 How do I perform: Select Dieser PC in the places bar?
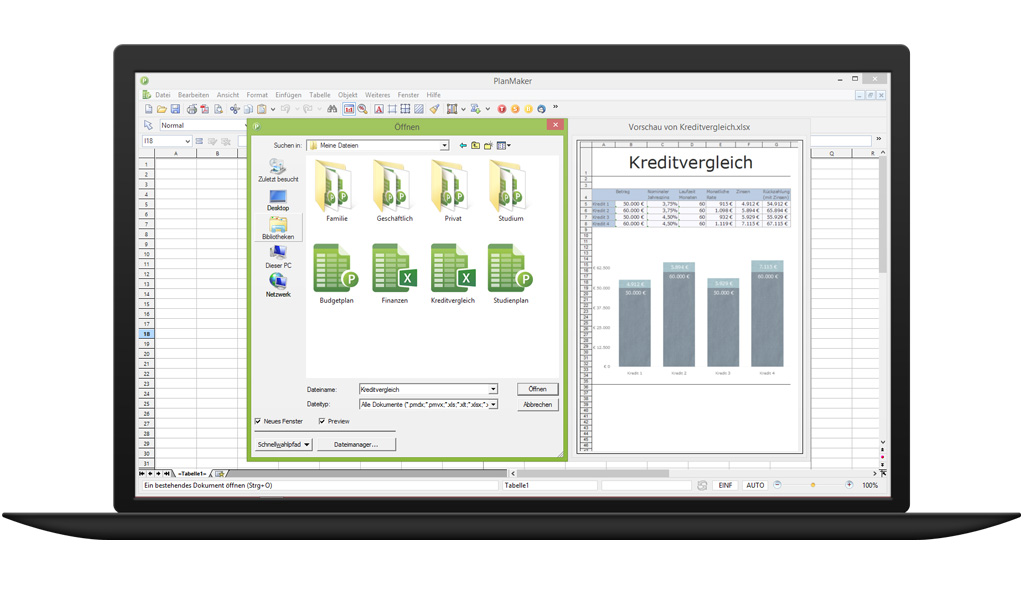click(x=278, y=257)
